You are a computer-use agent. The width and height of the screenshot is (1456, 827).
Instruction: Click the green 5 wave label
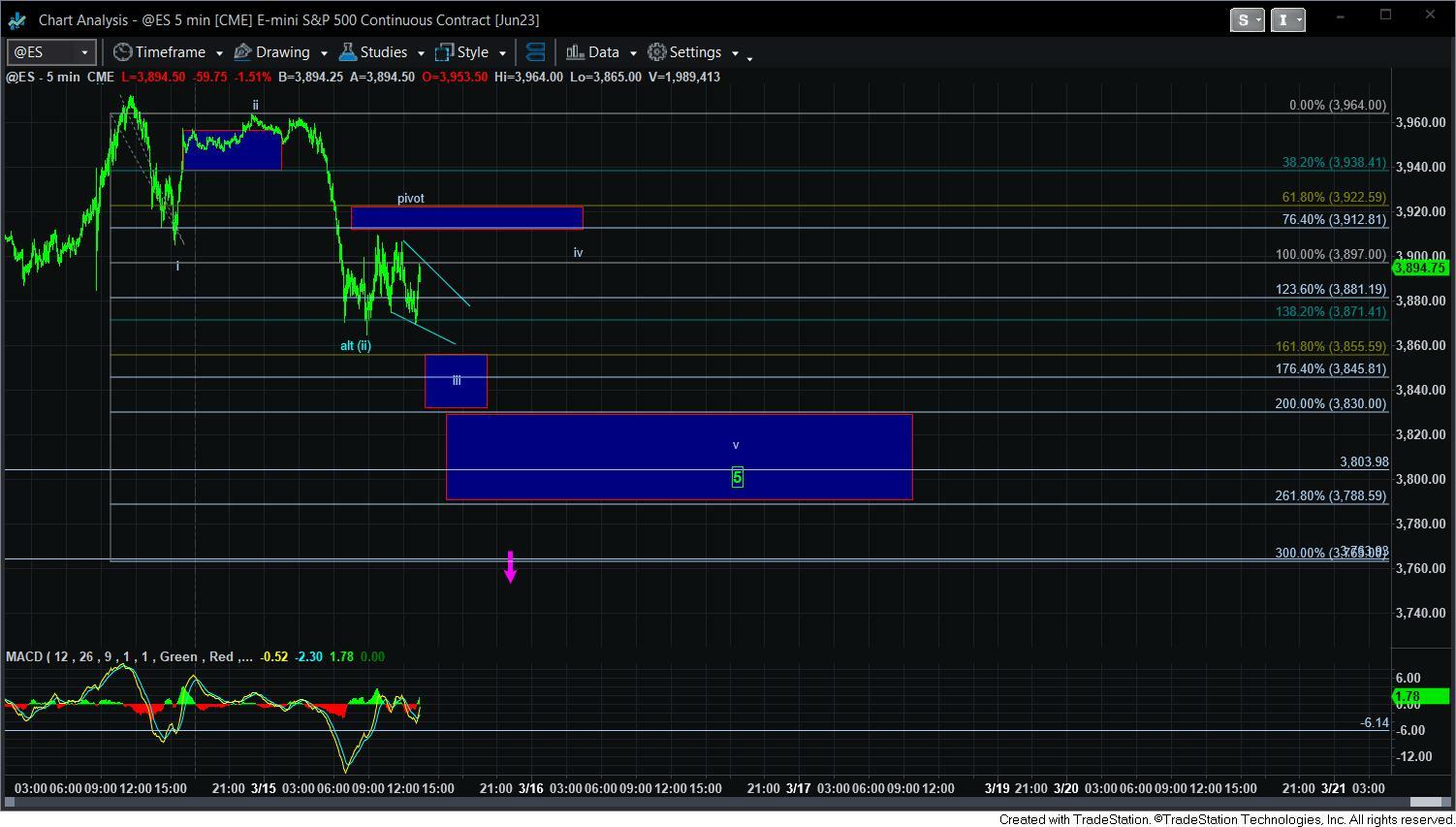[737, 477]
